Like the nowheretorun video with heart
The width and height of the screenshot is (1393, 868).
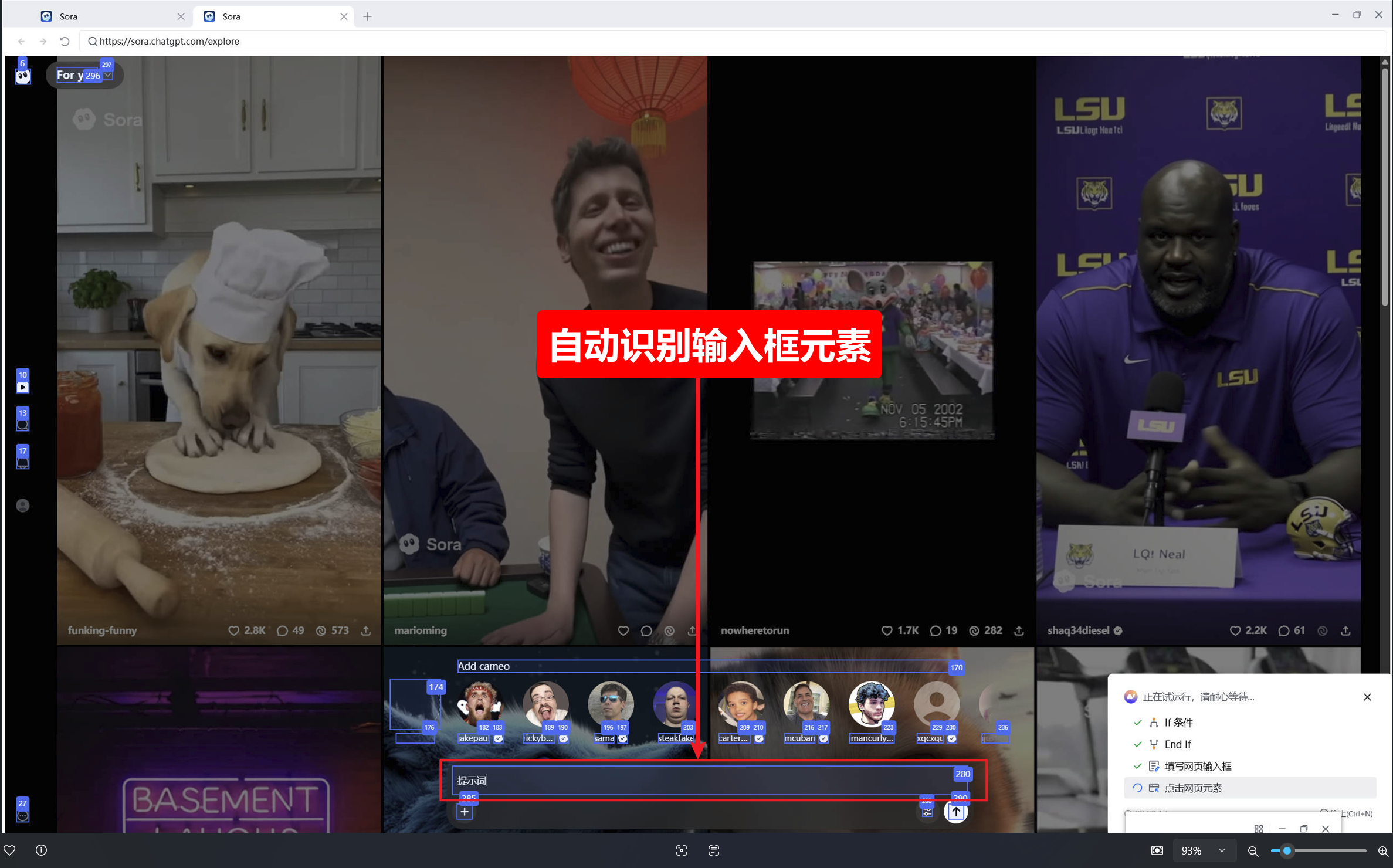(886, 630)
